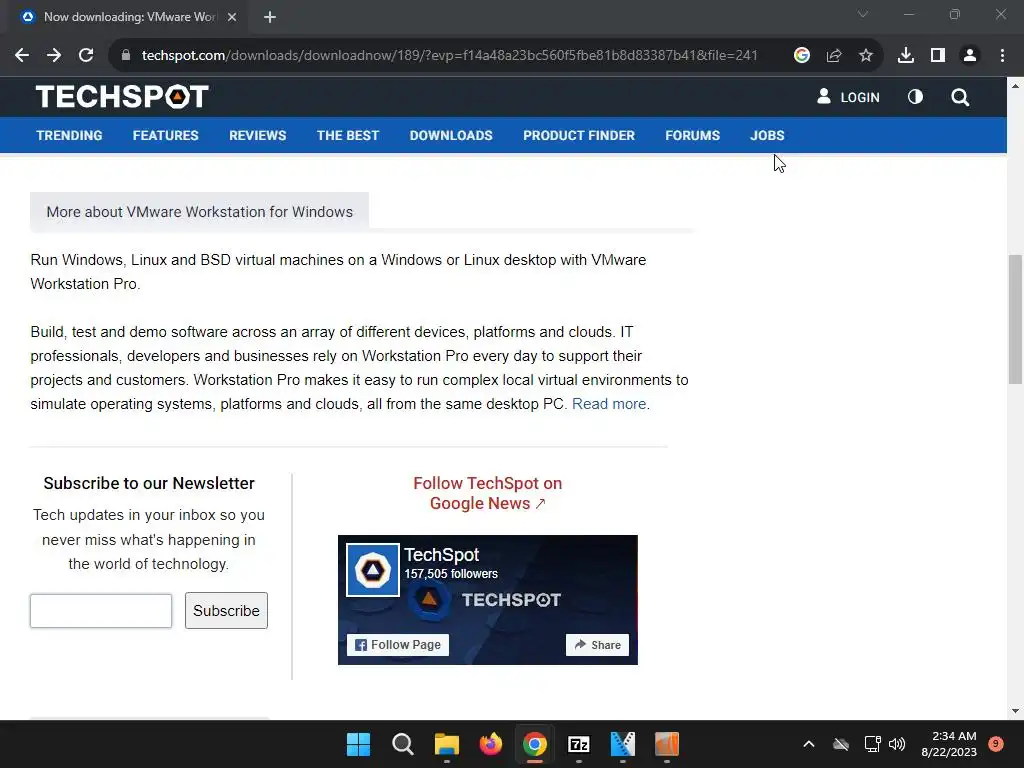Close the VMware download tab

tap(232, 17)
